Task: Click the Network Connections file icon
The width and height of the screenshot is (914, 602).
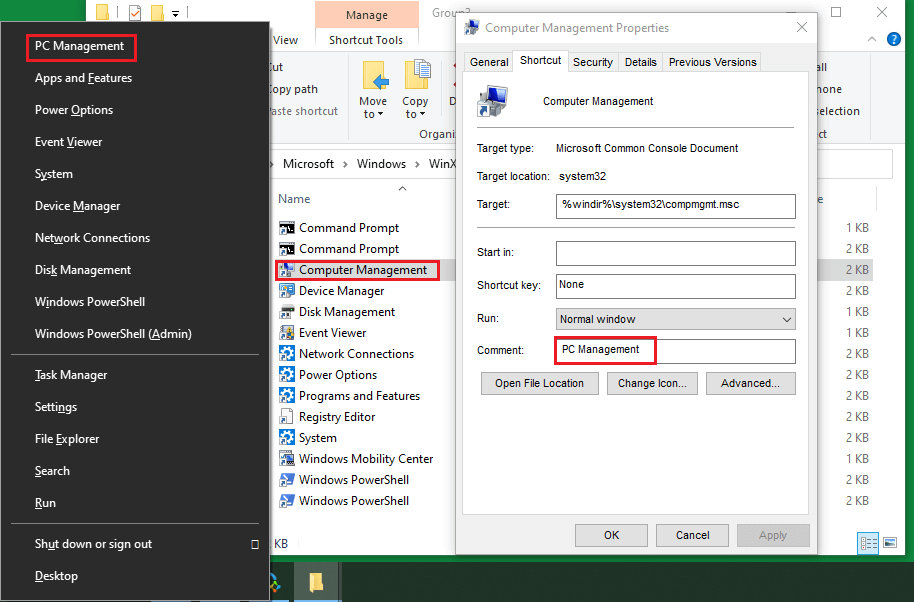Action: (x=287, y=354)
